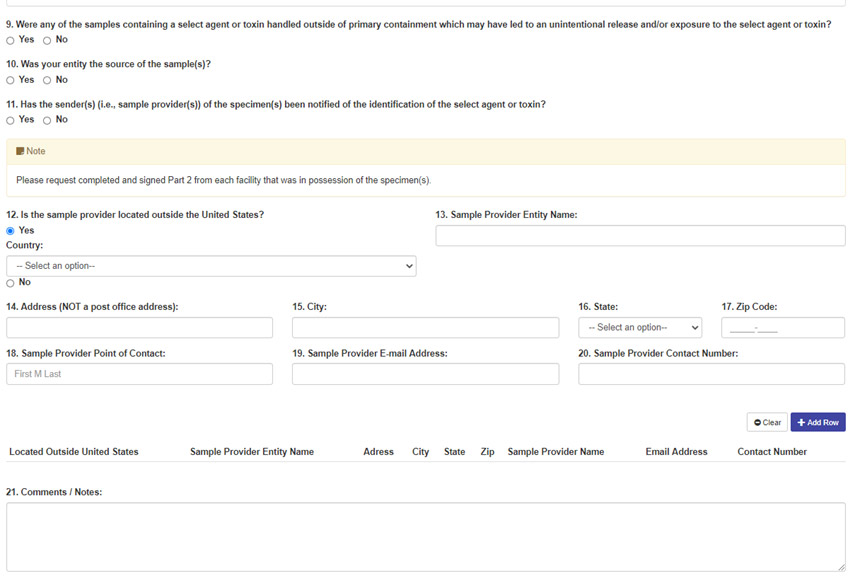This screenshot has width=855, height=583.
Task: Click the Comments / Notes text area
Action: (426, 537)
